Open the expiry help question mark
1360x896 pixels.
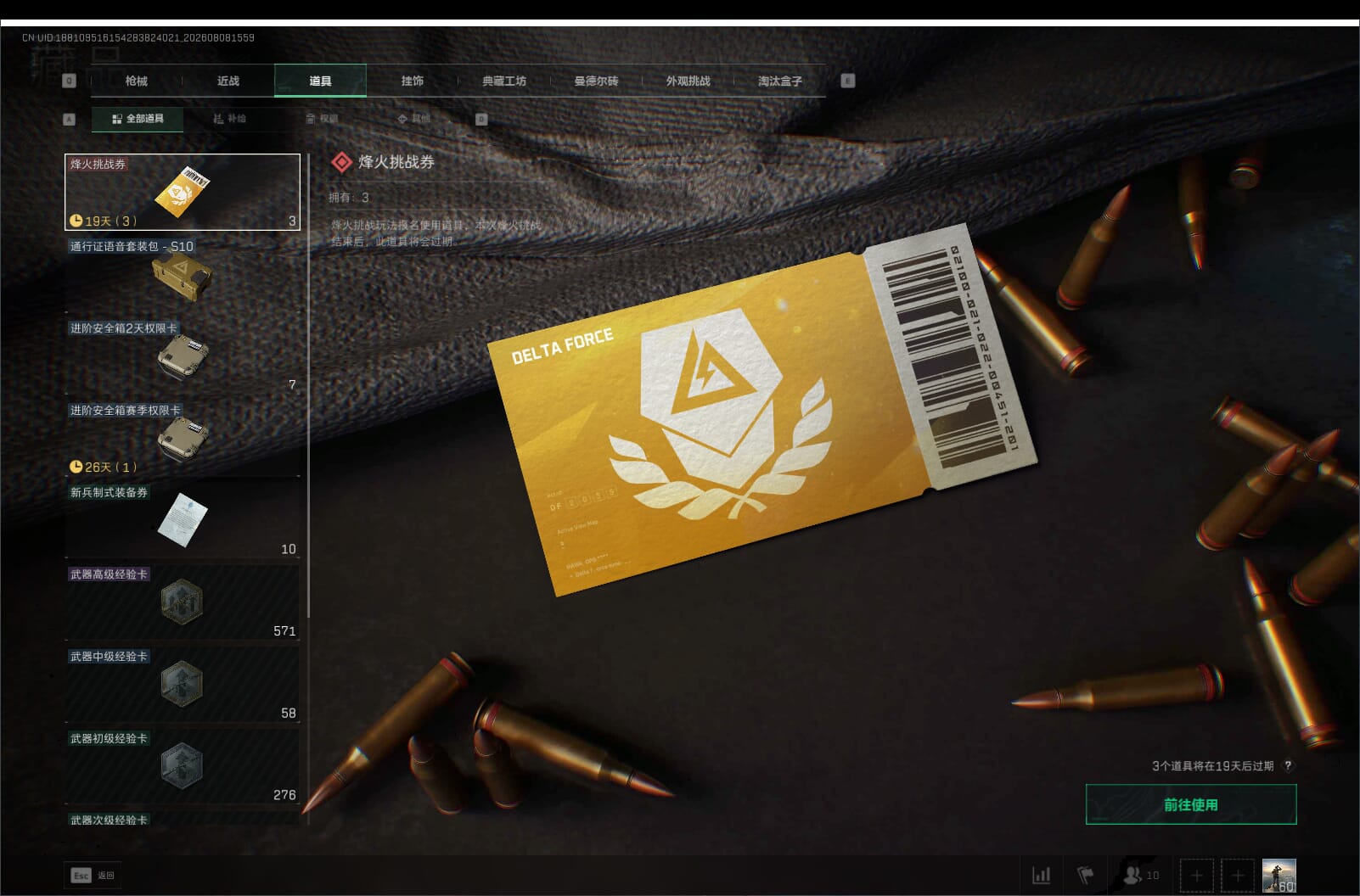1288,765
